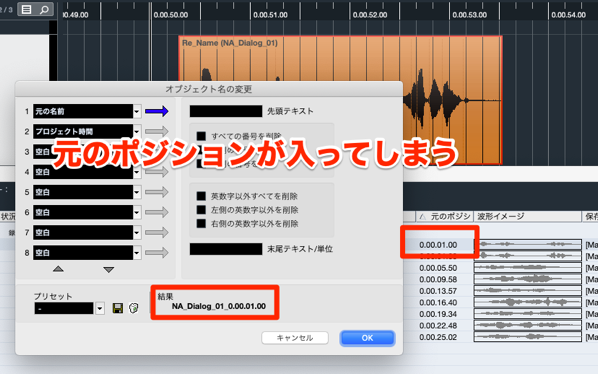Click ruler at 0.00.53.00 mark
The height and width of the screenshot is (374, 598).
pyautogui.click(x=469, y=15)
